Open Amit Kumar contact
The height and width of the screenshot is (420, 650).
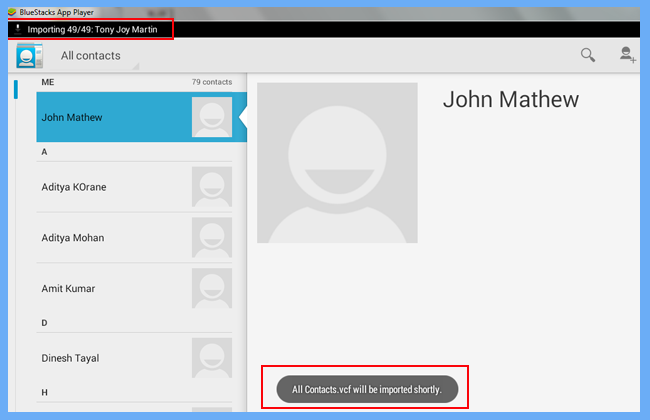pos(134,288)
